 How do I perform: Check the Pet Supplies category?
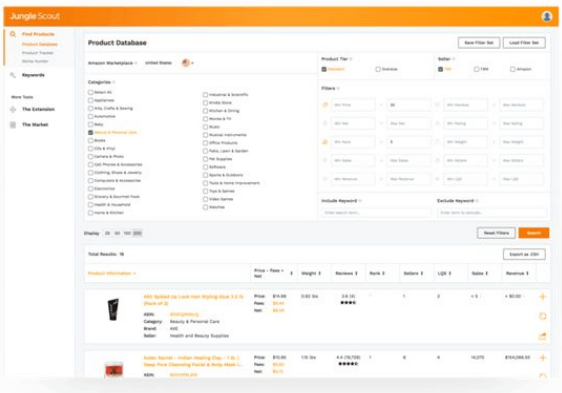205,159
